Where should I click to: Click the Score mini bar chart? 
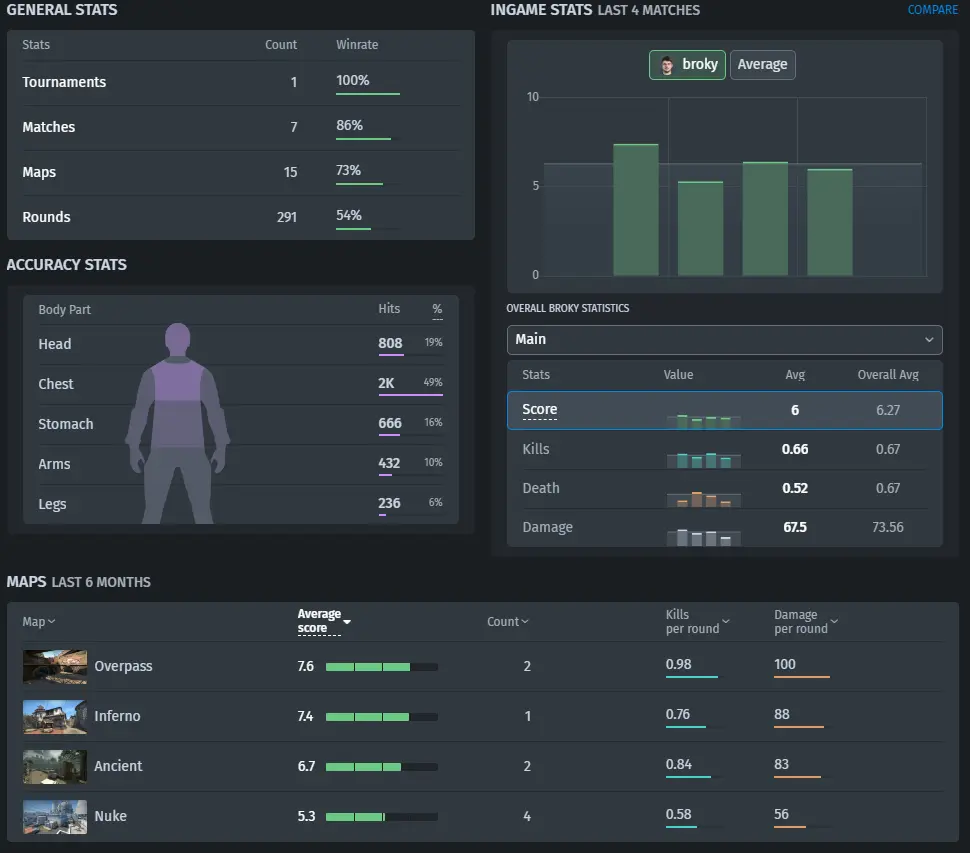704,421
